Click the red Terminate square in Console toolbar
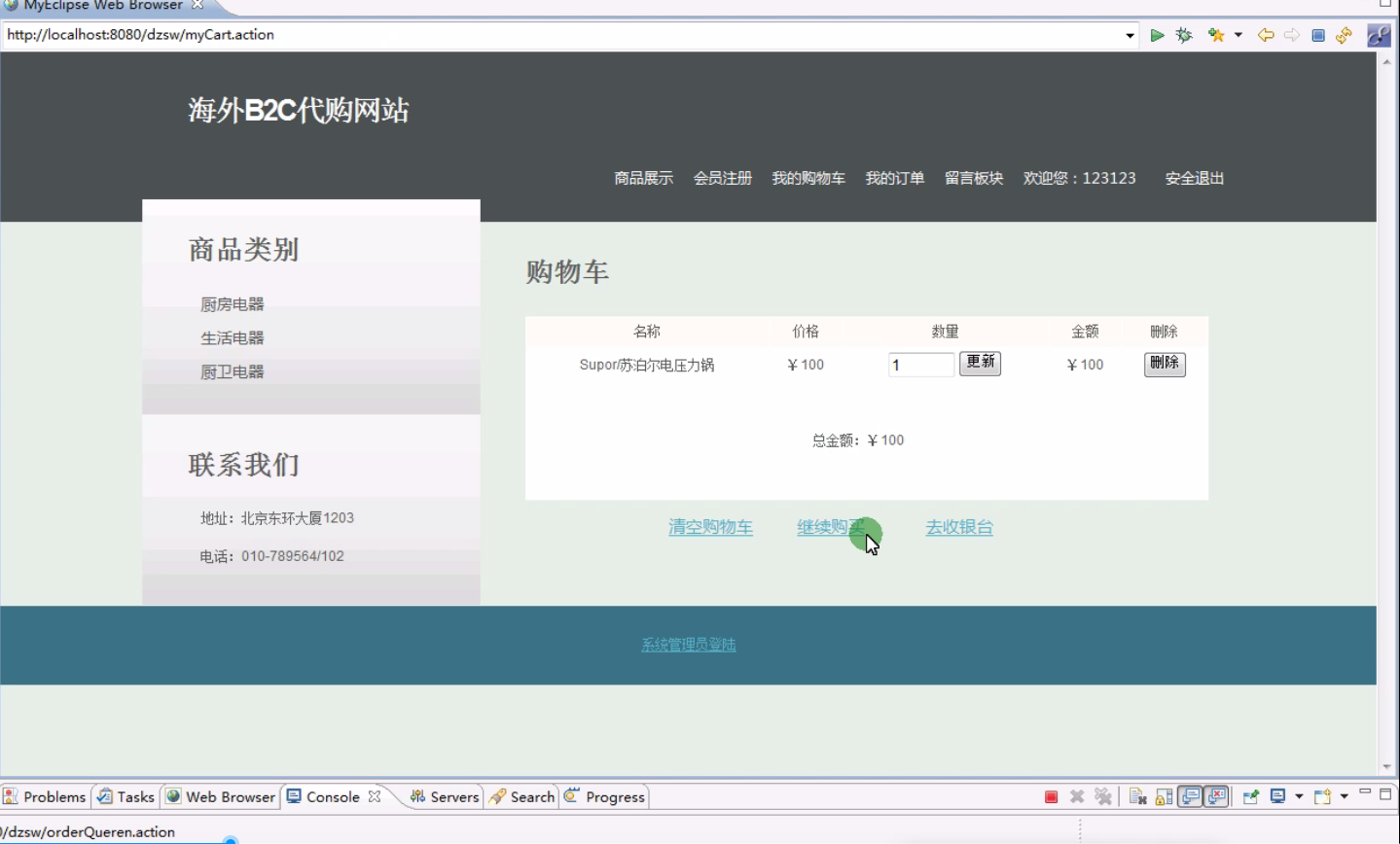The height and width of the screenshot is (844, 1400). click(x=1051, y=796)
